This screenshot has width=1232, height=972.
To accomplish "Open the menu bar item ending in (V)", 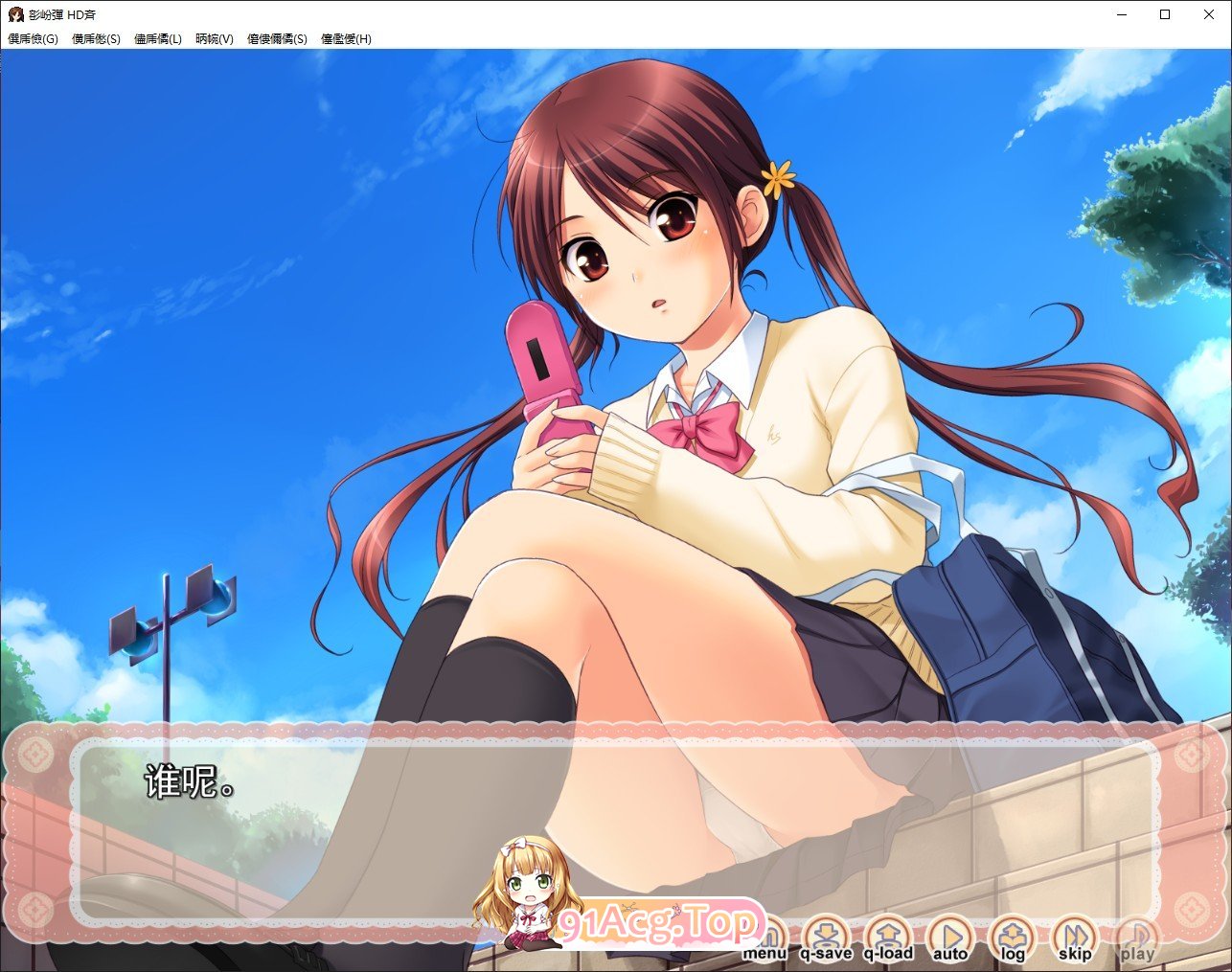I will pyautogui.click(x=215, y=39).
